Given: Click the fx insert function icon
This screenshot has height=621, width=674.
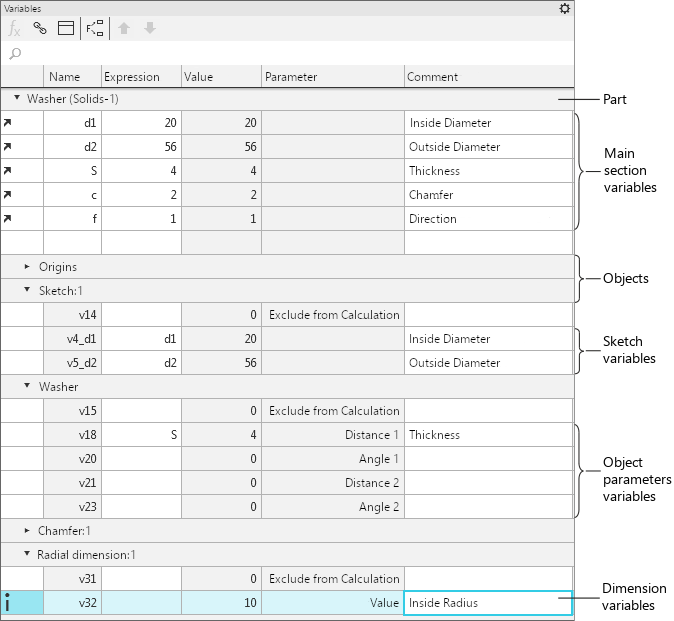Looking at the screenshot, I should pyautogui.click(x=15, y=29).
